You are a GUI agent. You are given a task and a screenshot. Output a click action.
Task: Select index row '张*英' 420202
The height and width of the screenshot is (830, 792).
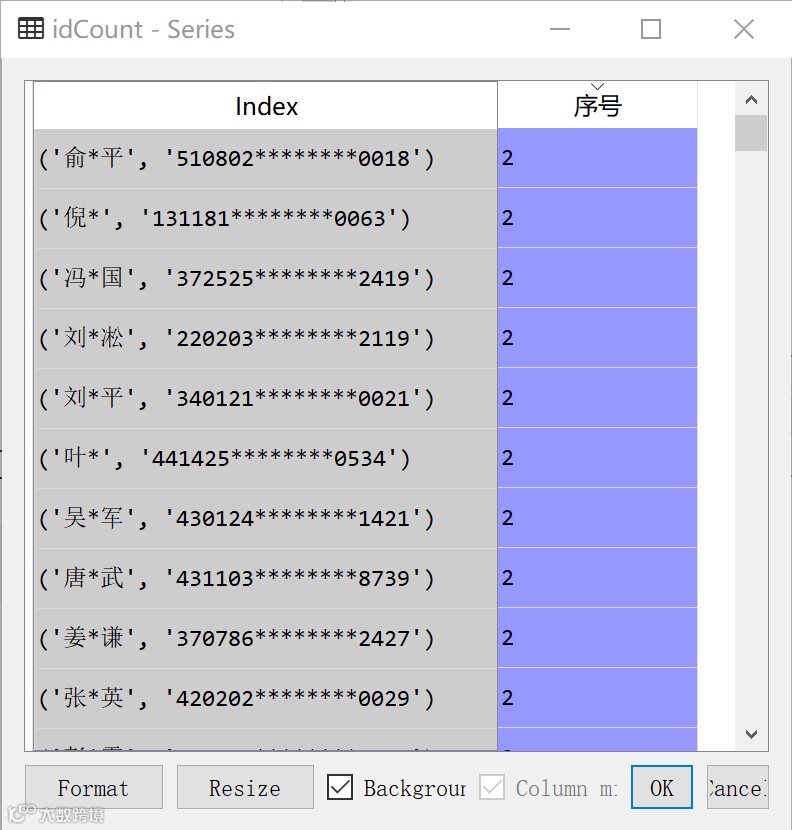click(266, 698)
